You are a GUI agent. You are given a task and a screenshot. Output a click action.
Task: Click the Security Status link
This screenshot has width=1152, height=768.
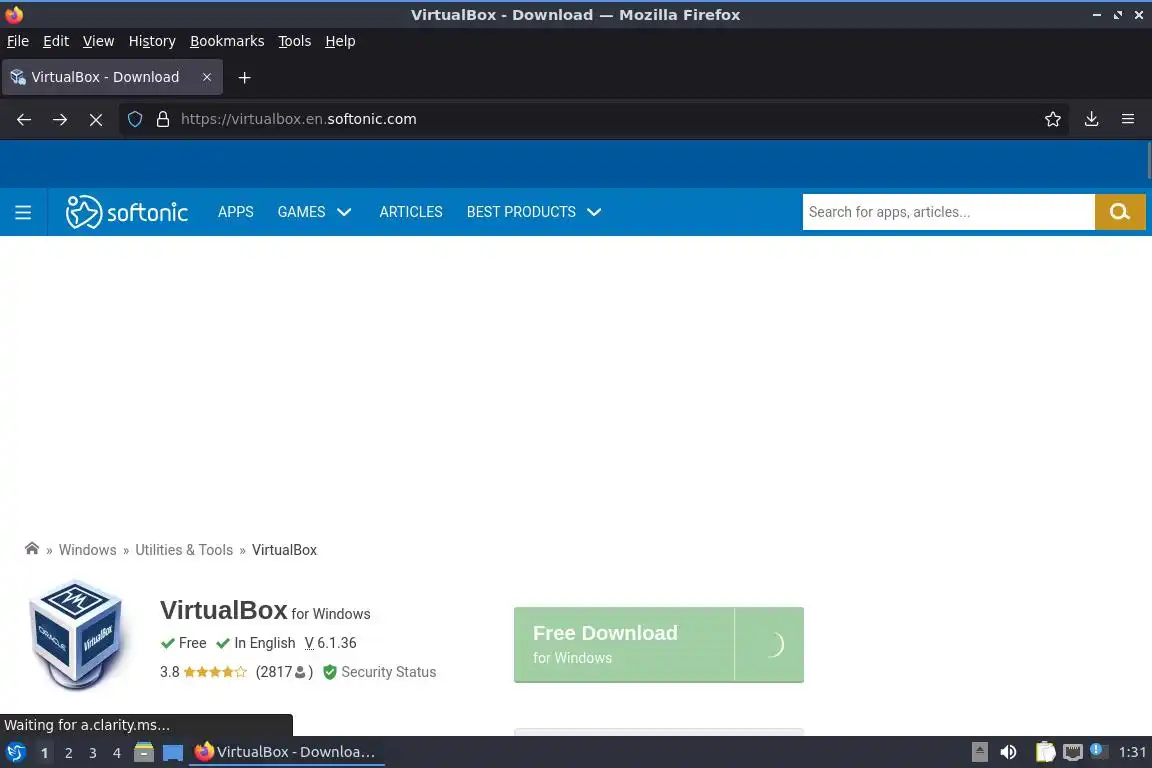(389, 672)
